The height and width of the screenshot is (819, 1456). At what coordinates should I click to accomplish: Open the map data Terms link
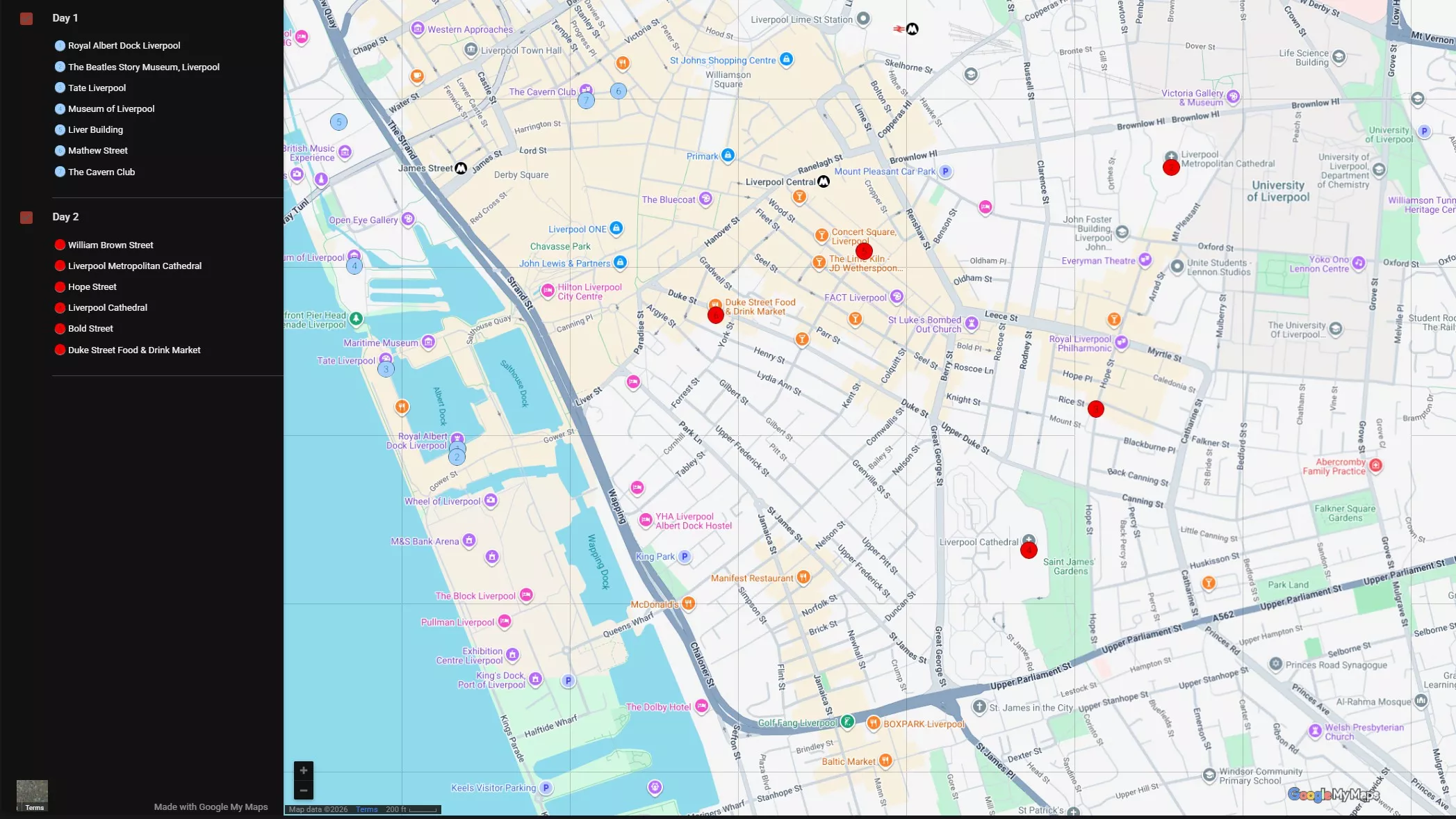[366, 810]
